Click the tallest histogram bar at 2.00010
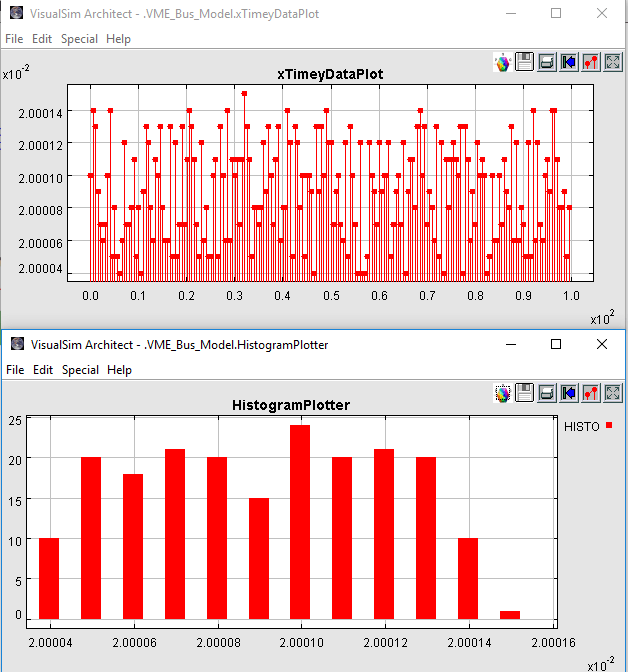This screenshot has width=628, height=672. click(300, 521)
